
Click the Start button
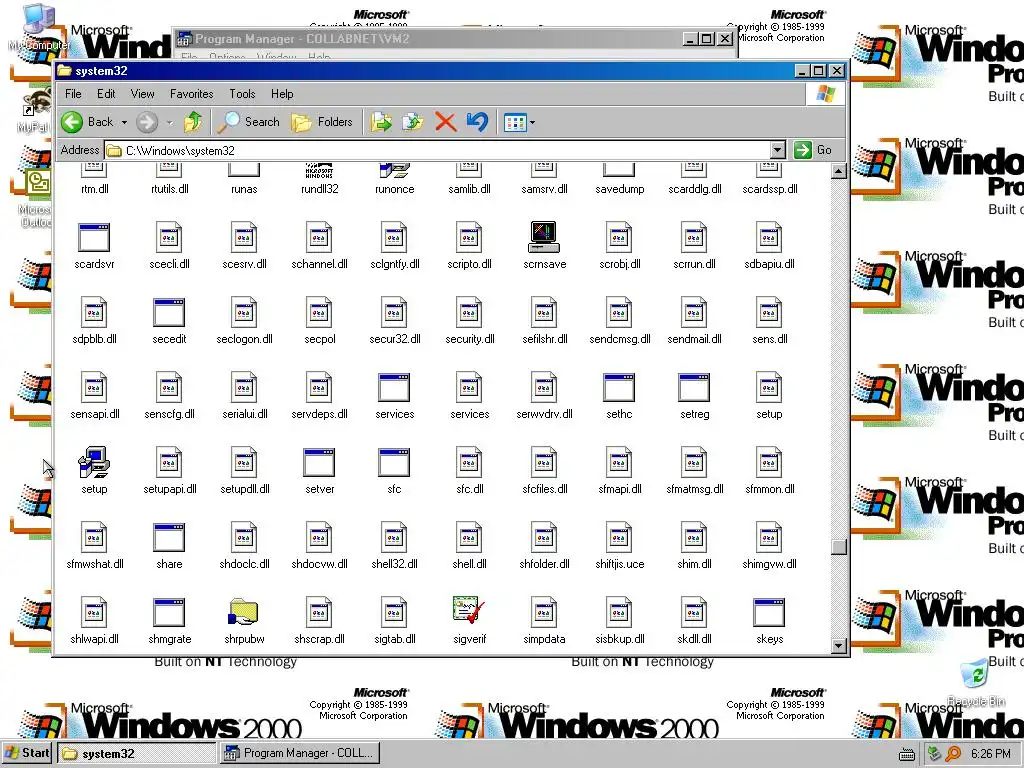(x=27, y=753)
